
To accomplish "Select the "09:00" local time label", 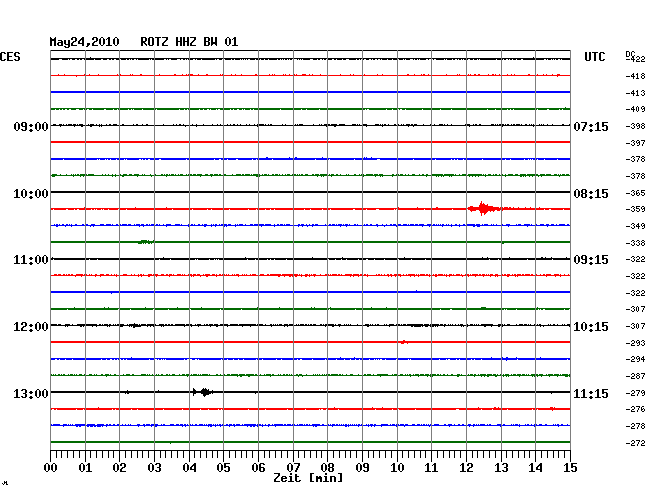I will pos(31,126).
